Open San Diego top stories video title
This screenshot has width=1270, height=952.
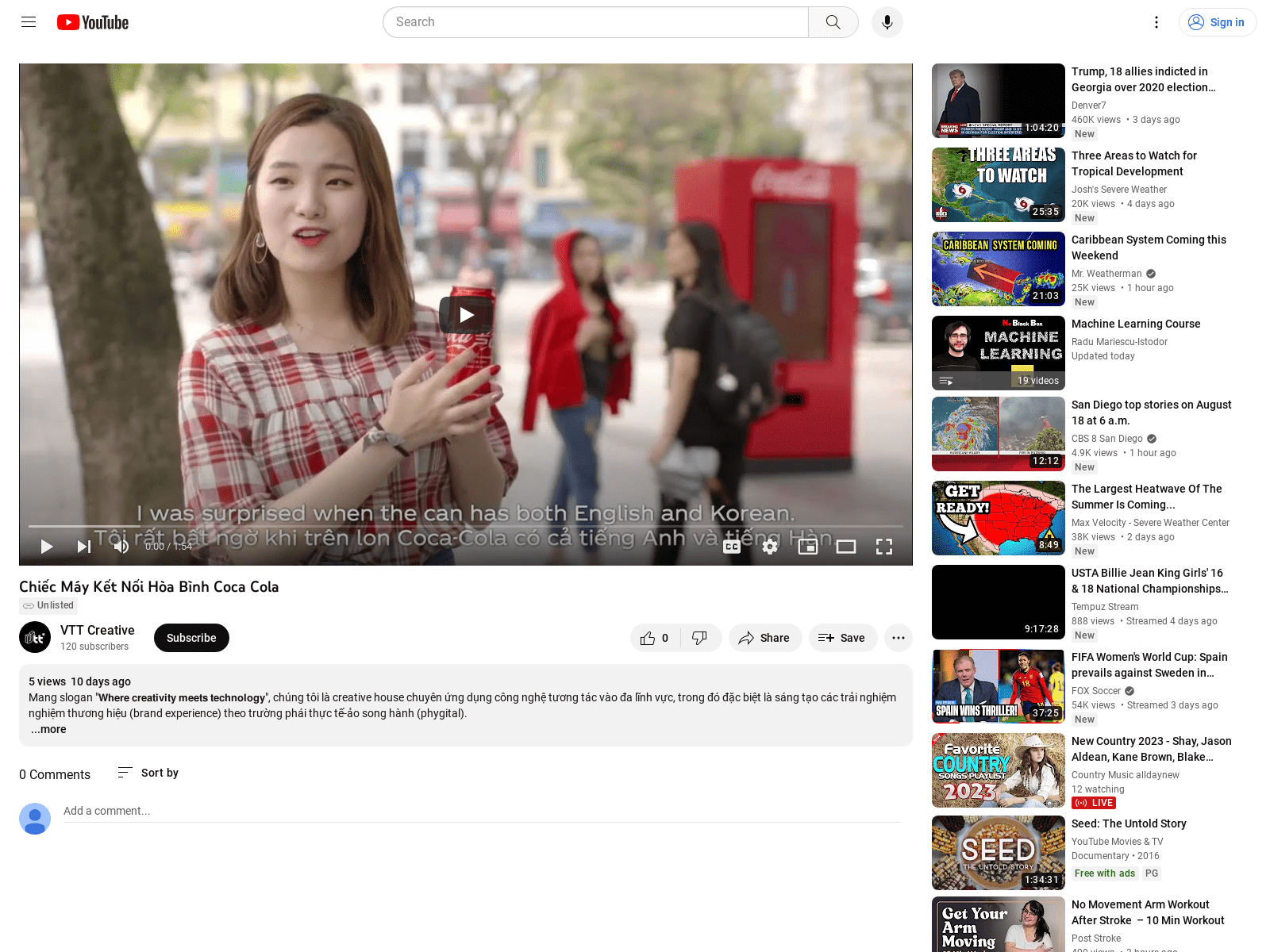[1151, 413]
